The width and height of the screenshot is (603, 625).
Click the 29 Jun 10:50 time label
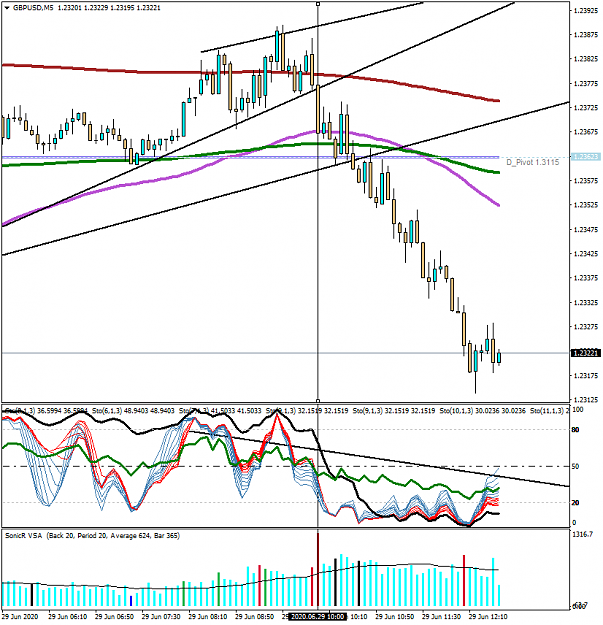point(395,616)
